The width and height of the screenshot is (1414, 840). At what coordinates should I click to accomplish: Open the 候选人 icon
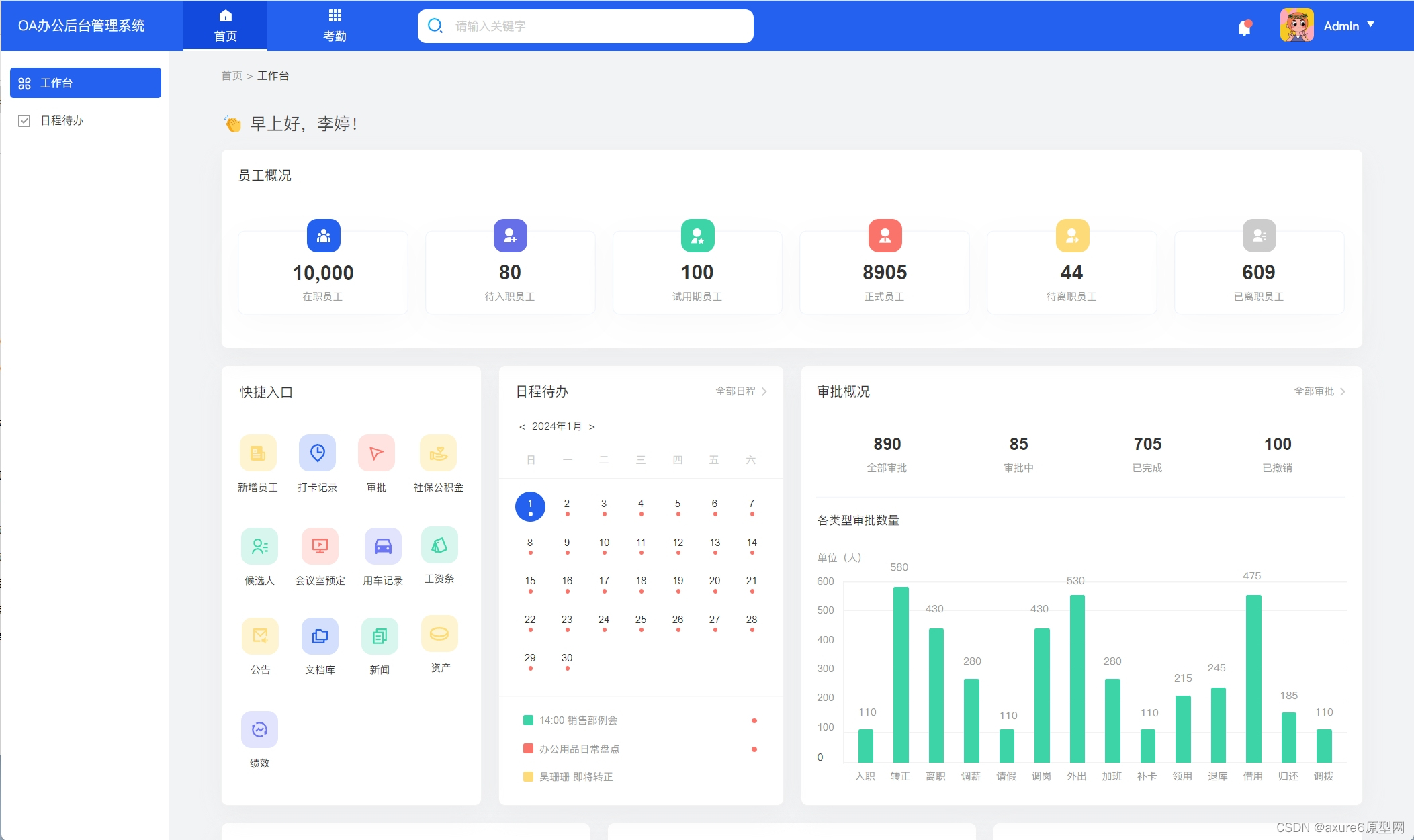tap(259, 545)
